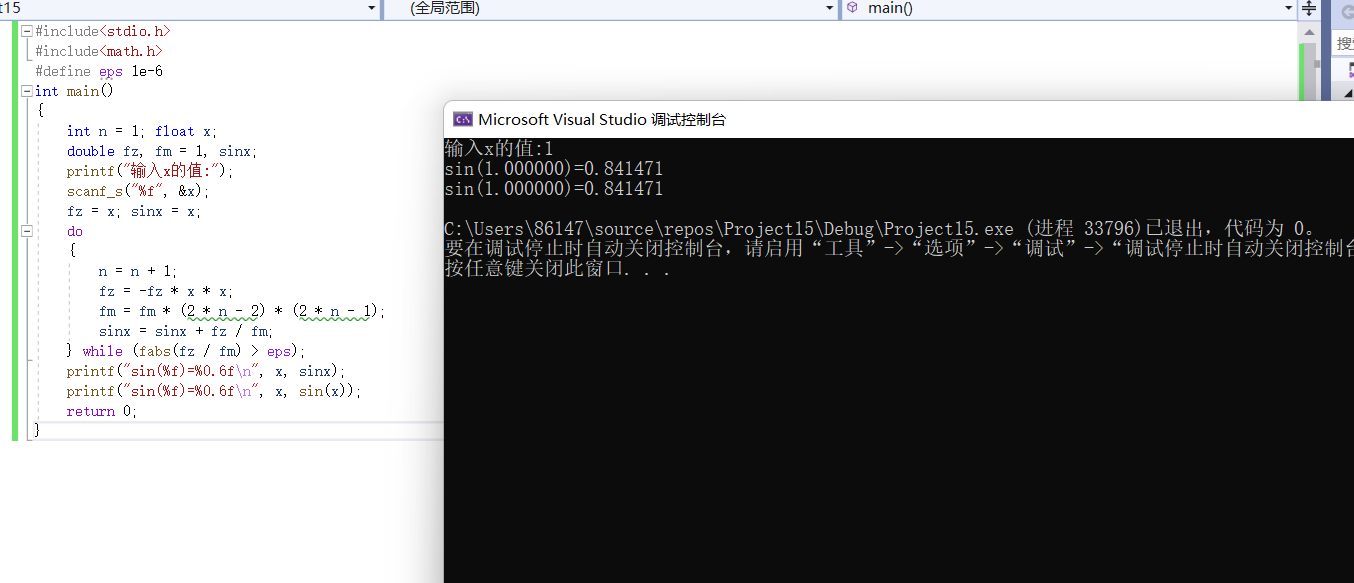The width and height of the screenshot is (1354, 583).
Task: Click the debug console window icon
Action: tap(463, 119)
